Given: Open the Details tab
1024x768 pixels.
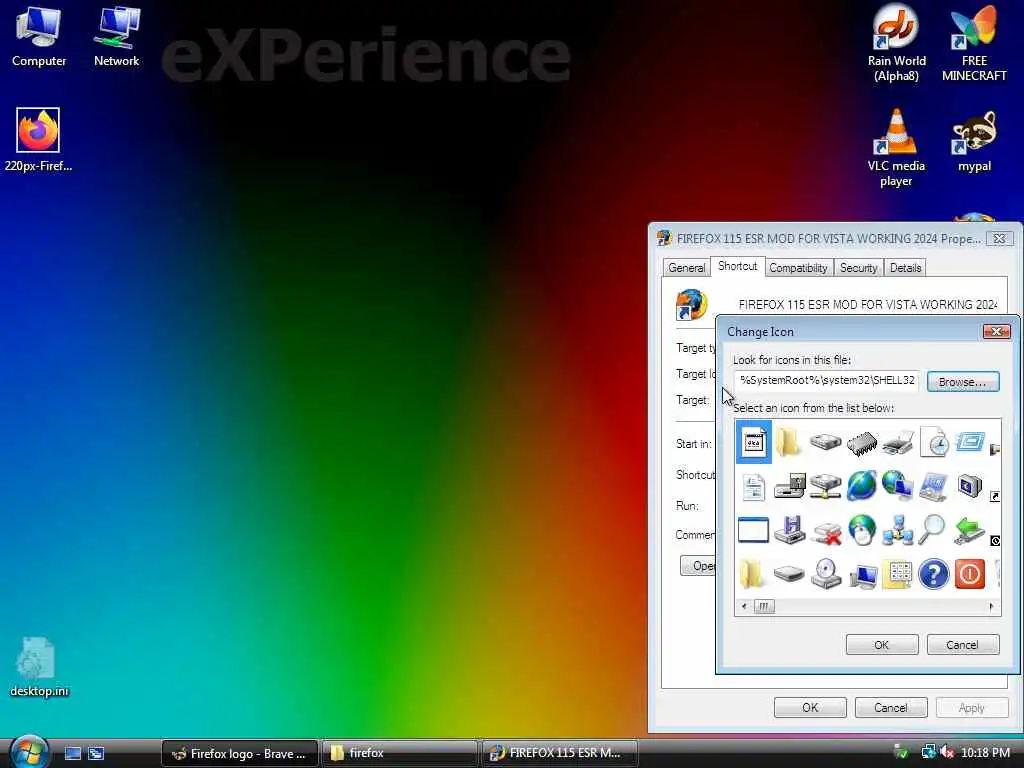Looking at the screenshot, I should [x=905, y=268].
